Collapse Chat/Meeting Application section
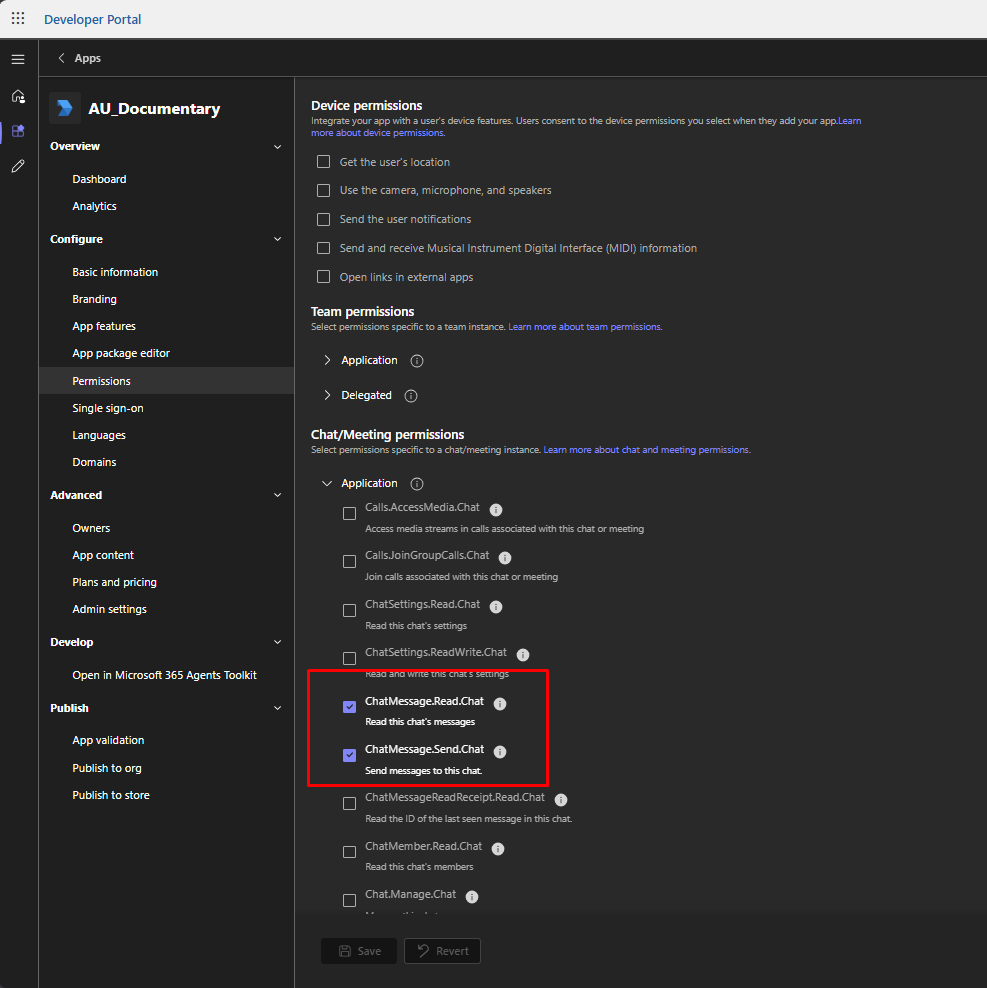The width and height of the screenshot is (987, 988). coord(327,484)
